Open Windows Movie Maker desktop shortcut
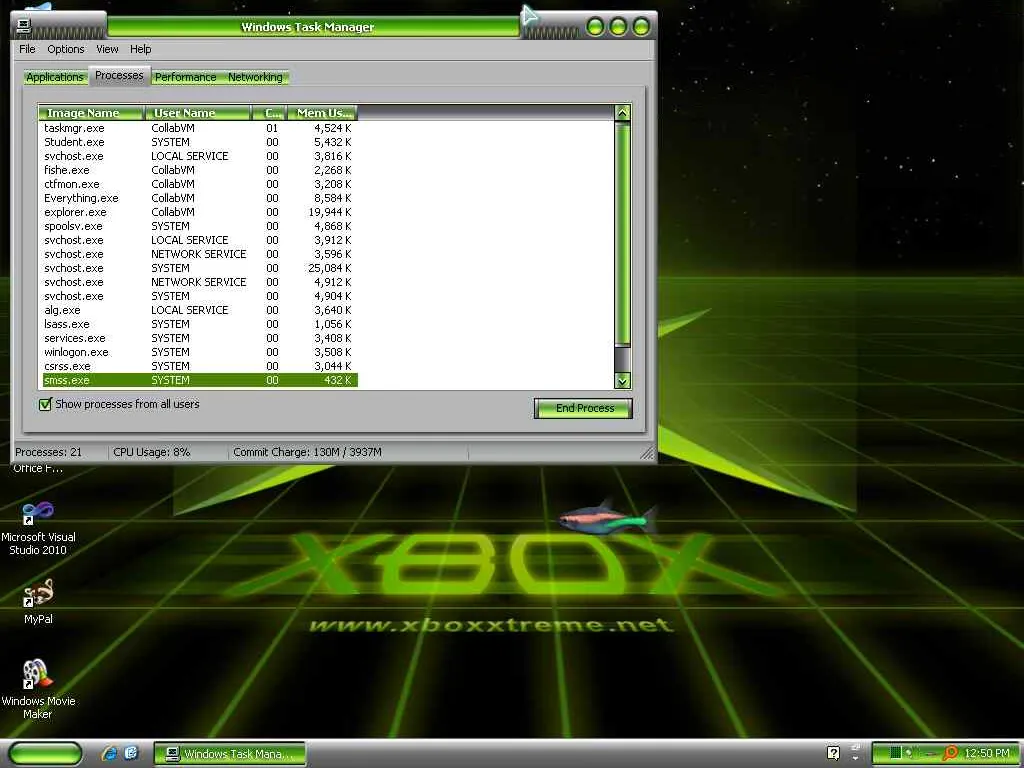1024x768 pixels. coord(38,688)
